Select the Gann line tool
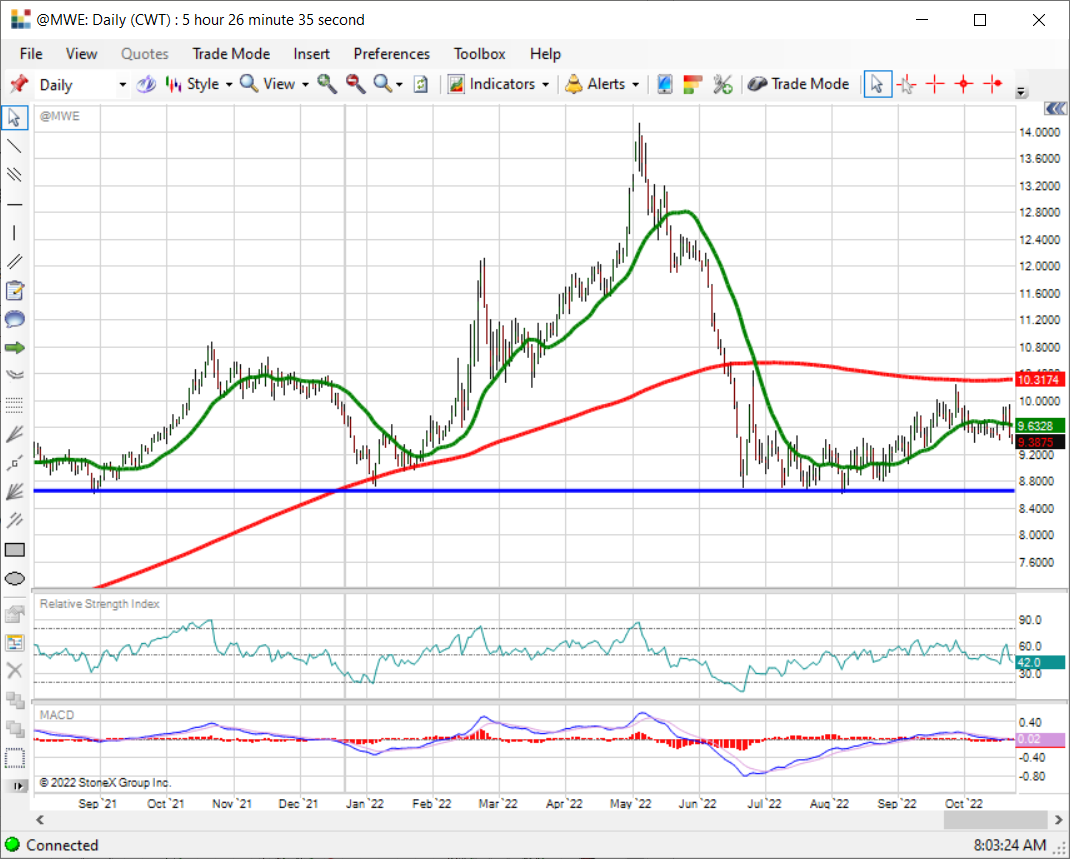 tap(14, 463)
